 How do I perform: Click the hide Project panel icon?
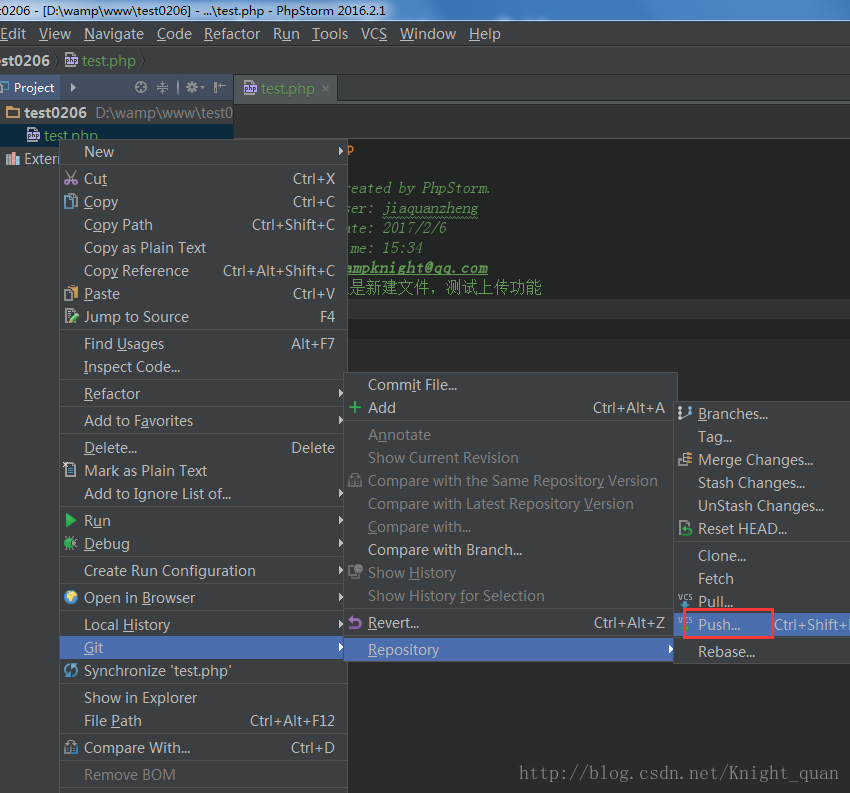point(220,87)
